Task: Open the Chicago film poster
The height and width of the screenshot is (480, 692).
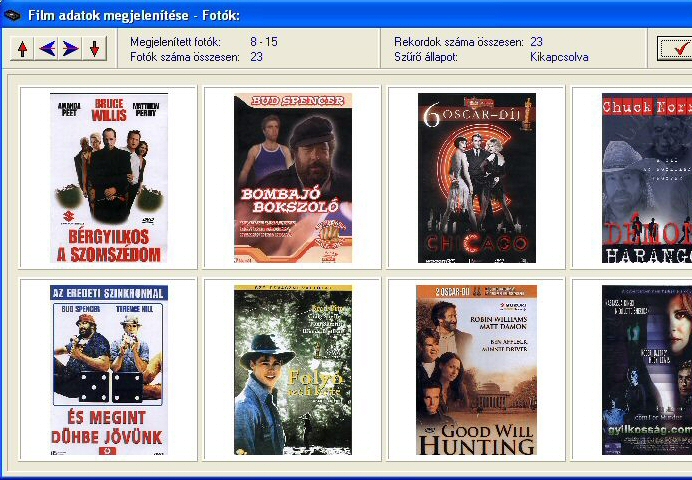Action: point(477,178)
